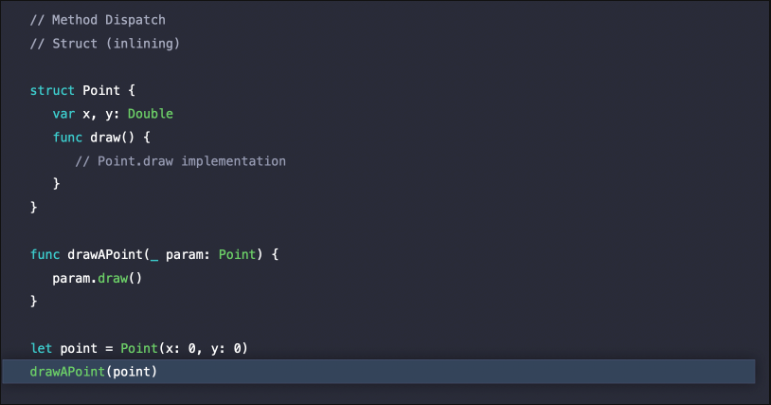Image resolution: width=771 pixels, height=405 pixels.
Task: Place cursor on "x, y" variable names
Action: pos(100,114)
